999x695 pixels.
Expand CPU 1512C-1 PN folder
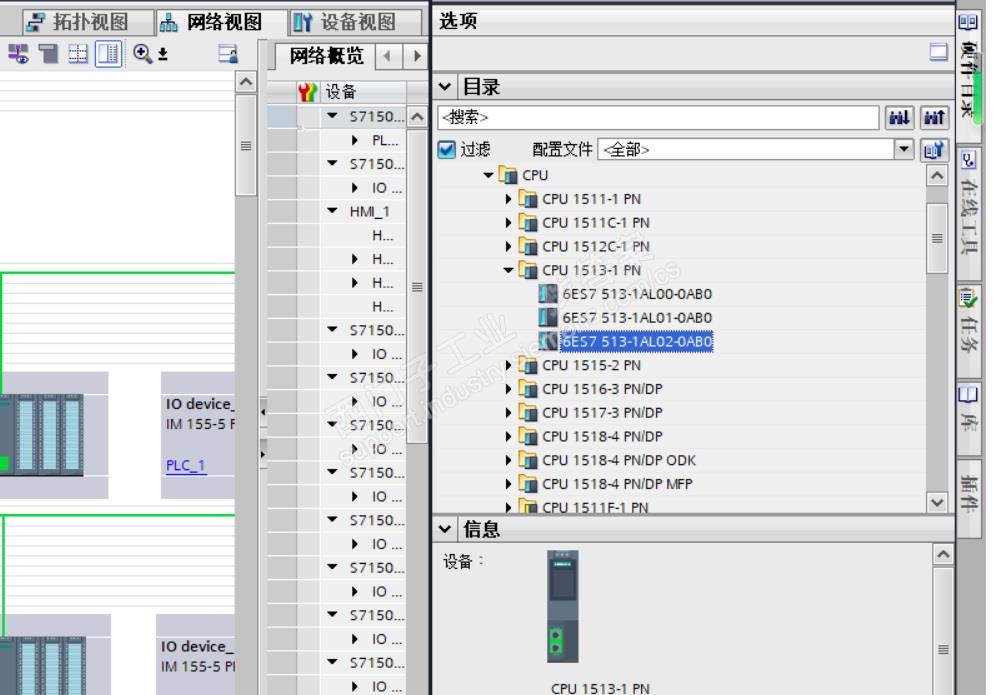[x=508, y=246]
